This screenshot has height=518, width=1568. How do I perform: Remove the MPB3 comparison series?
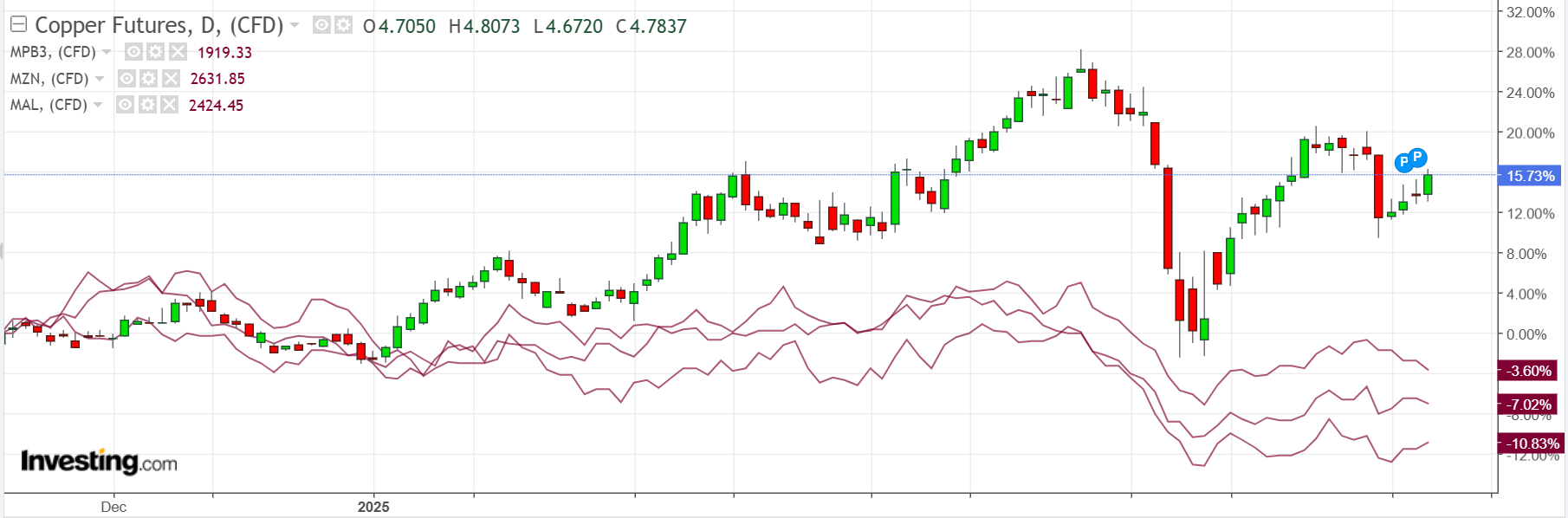tap(178, 52)
